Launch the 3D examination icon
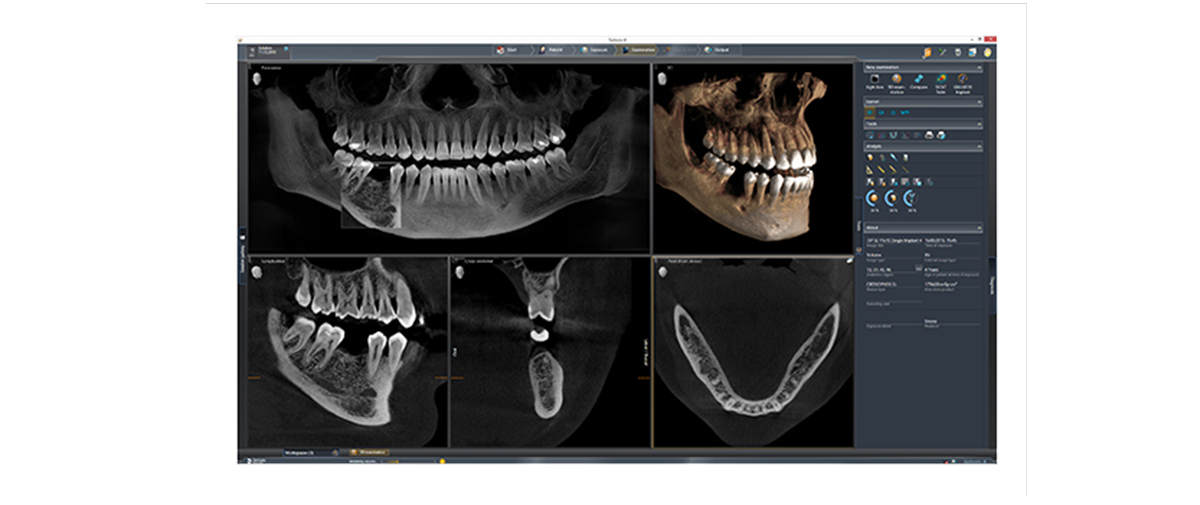1200x505 pixels. (896, 81)
